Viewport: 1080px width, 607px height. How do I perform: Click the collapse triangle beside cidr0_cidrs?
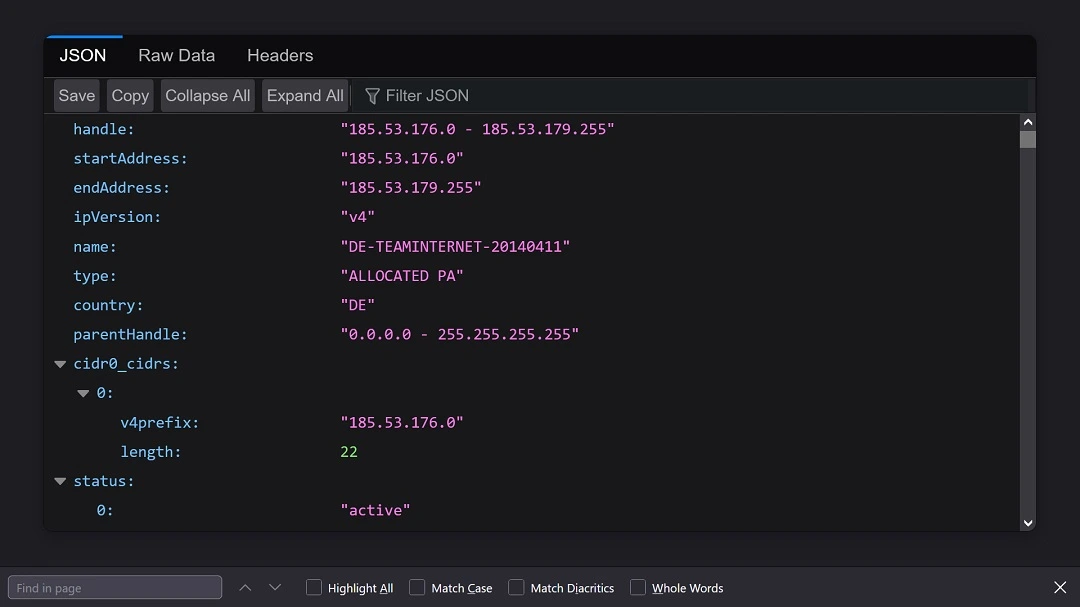click(x=59, y=363)
